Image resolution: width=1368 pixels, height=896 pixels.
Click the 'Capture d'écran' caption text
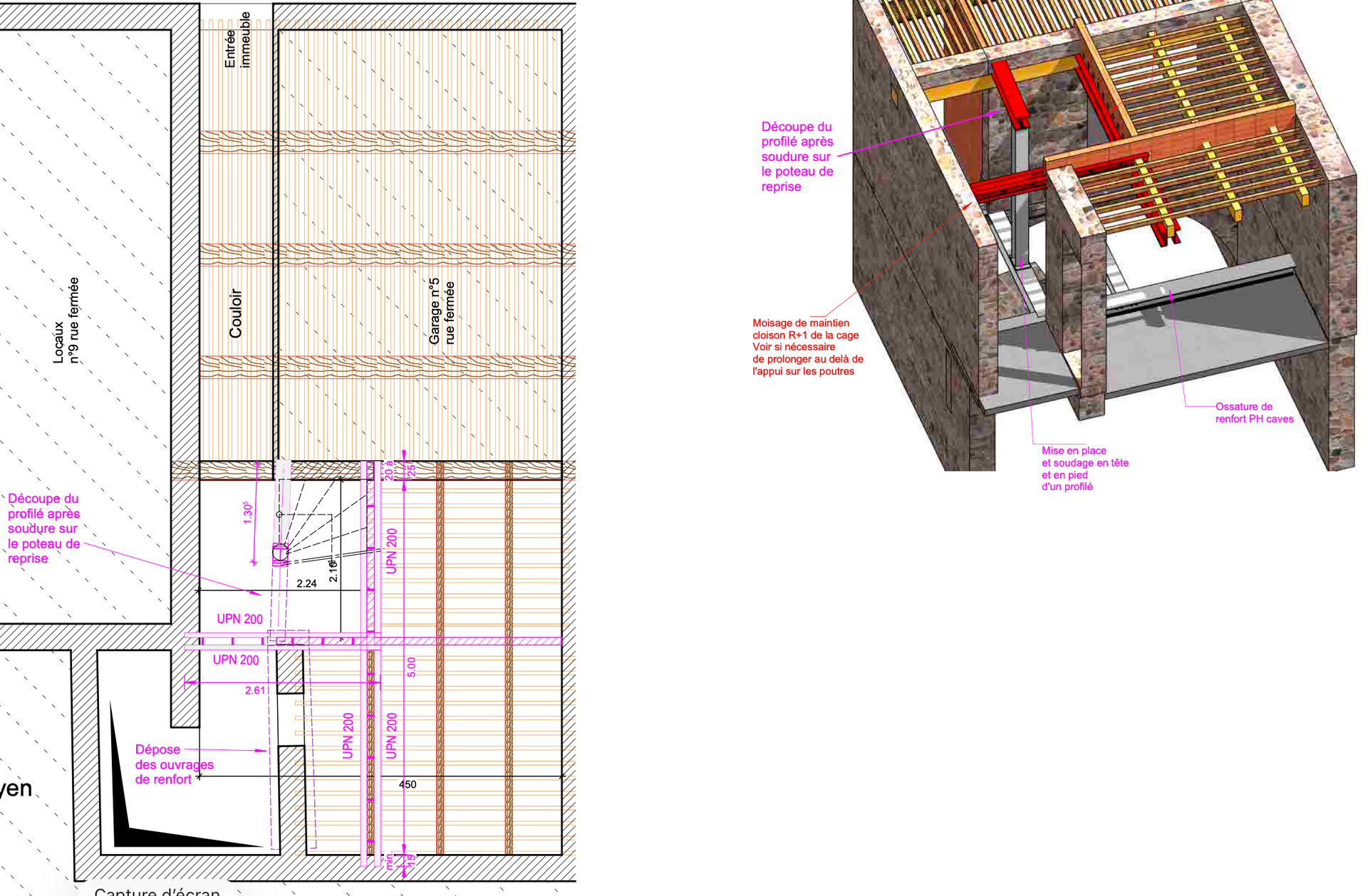[157, 891]
